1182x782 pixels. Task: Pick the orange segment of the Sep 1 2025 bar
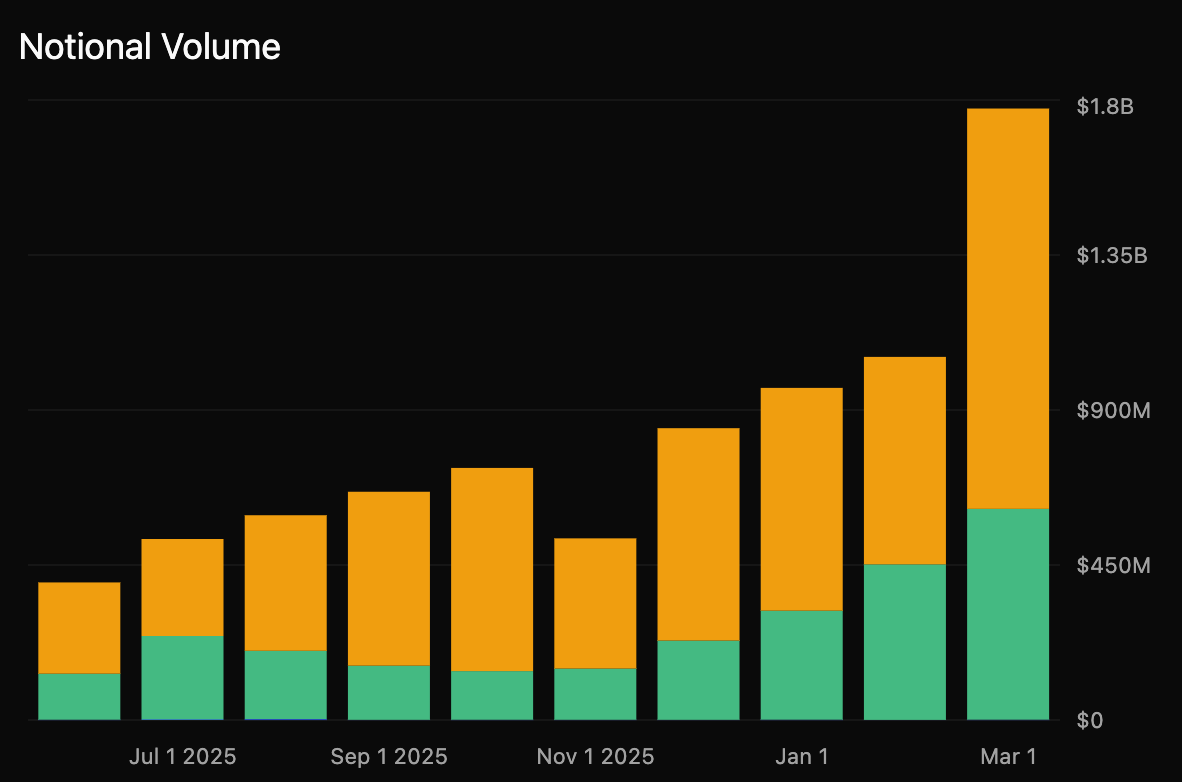(389, 578)
